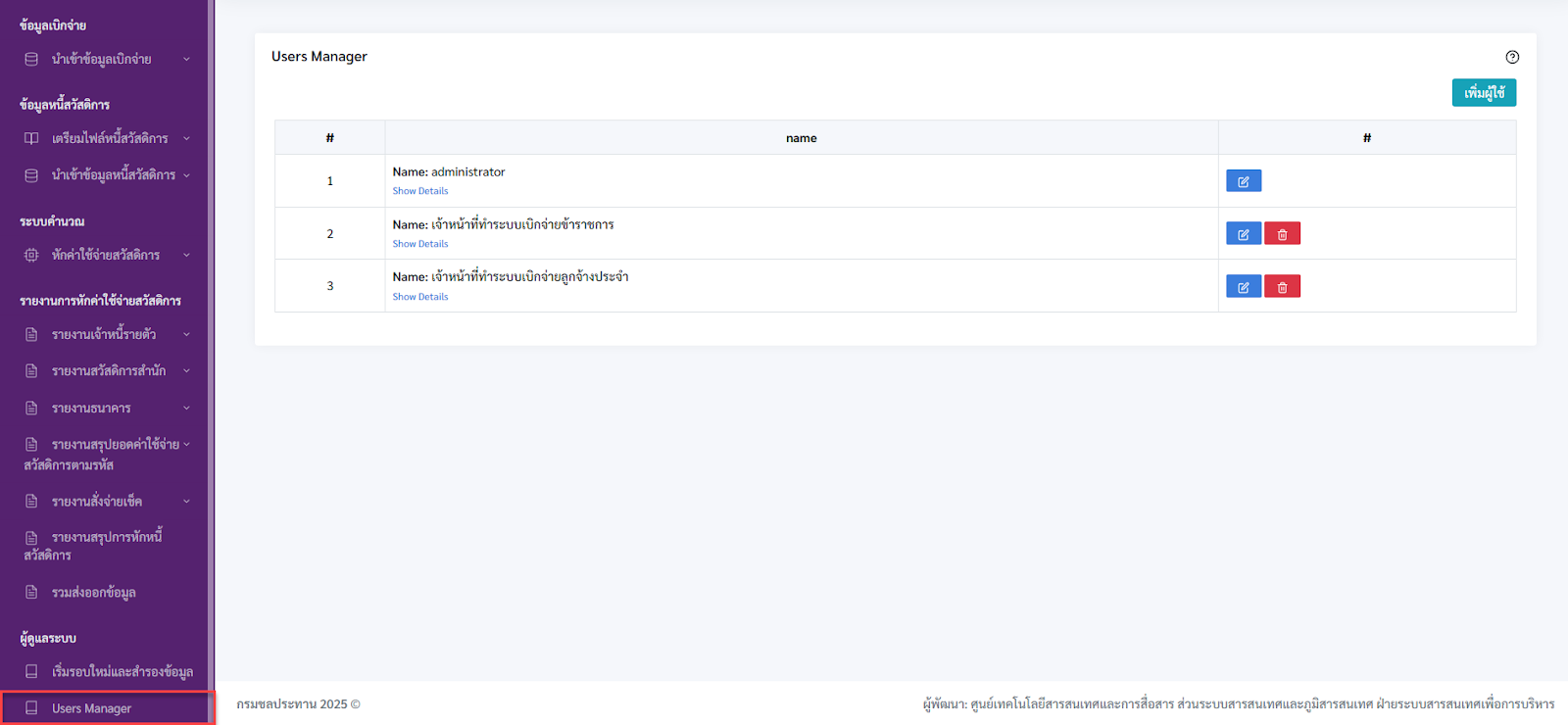Screen dimensions: 1568x725
Task: Expand the รายงานสวัสดิการสำนัก chevron
Action: pyautogui.click(x=186, y=370)
